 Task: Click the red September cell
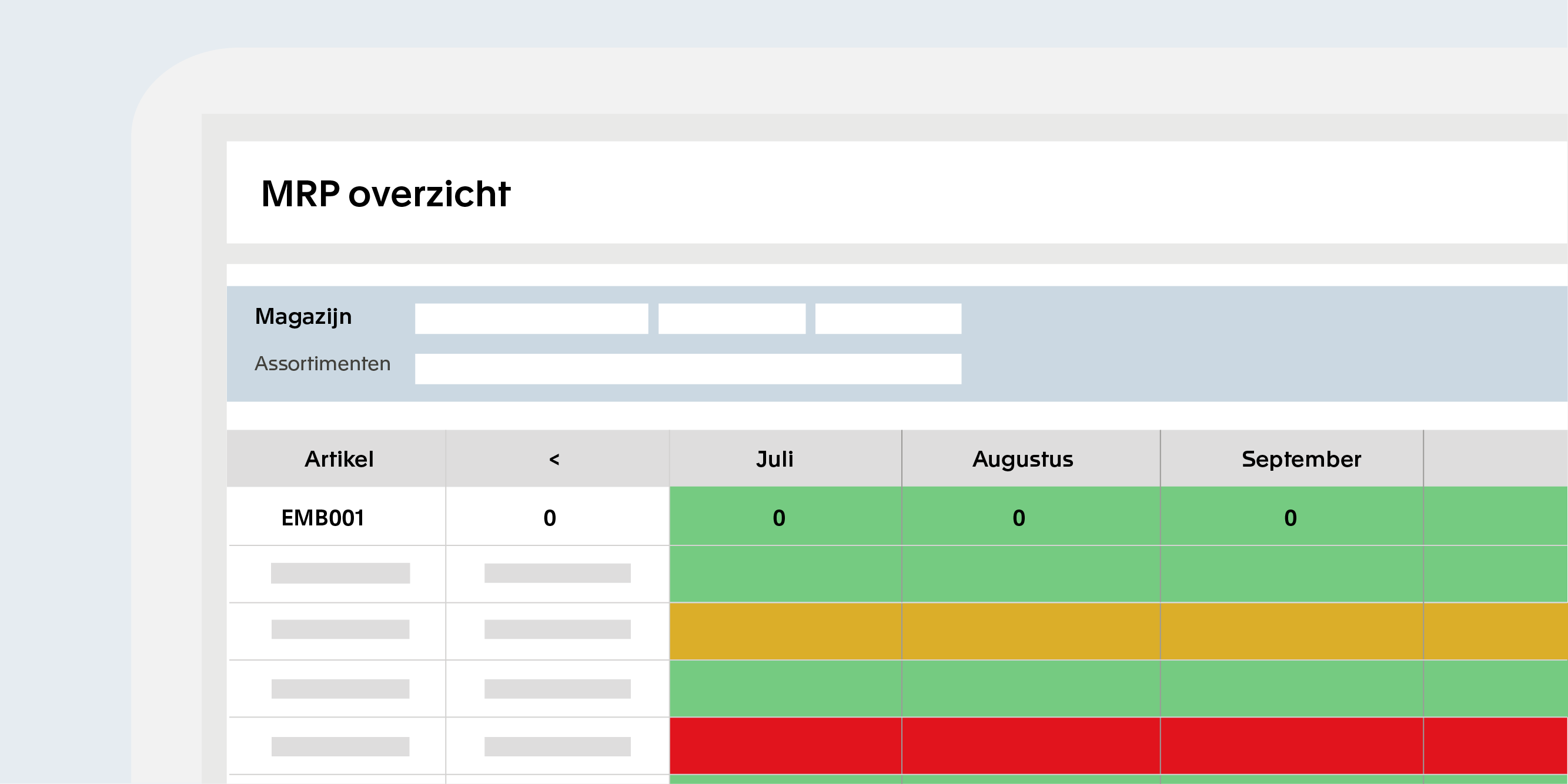coord(1291,746)
